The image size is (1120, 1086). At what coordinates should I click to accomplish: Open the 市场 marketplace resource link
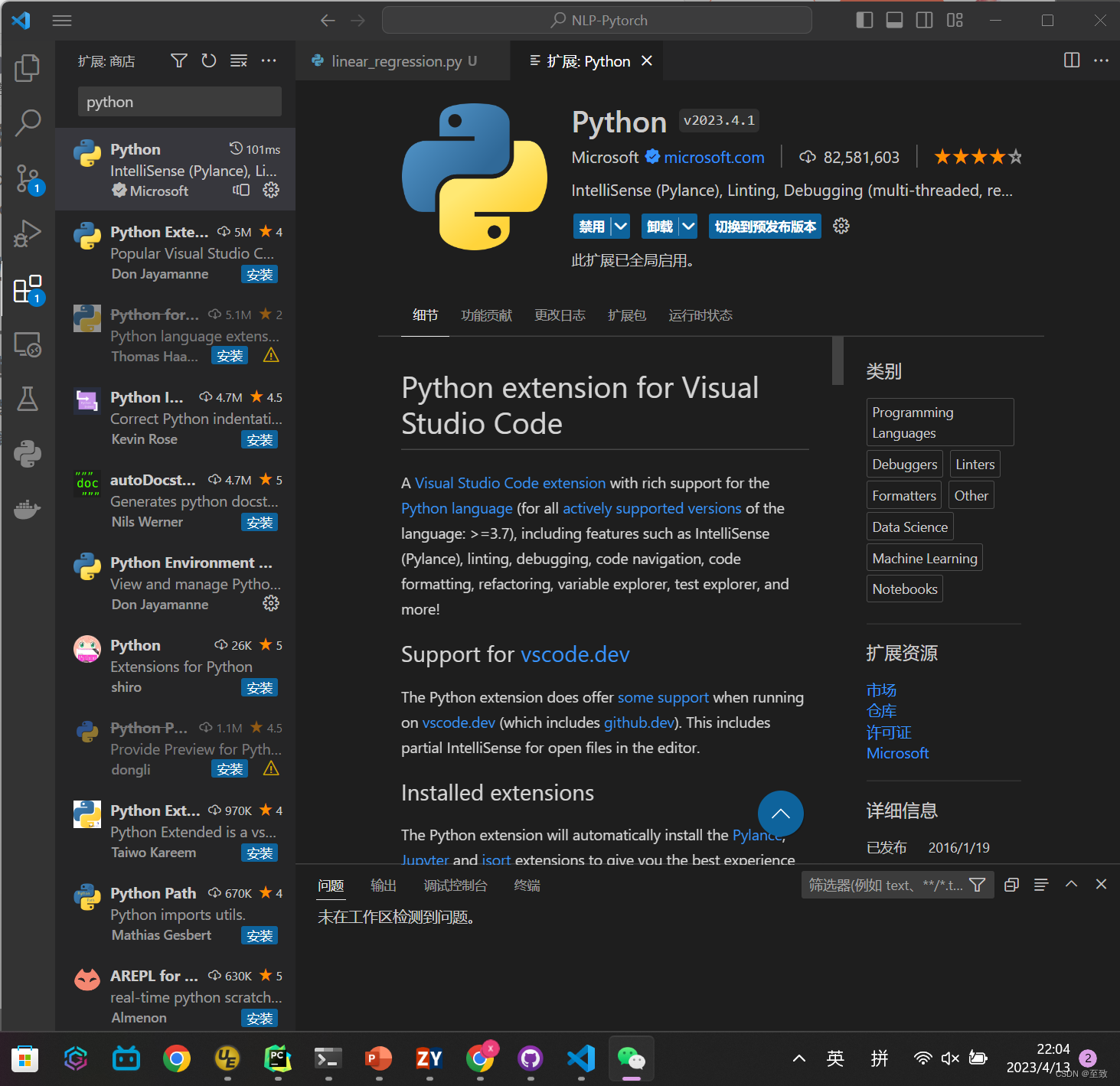(x=881, y=690)
